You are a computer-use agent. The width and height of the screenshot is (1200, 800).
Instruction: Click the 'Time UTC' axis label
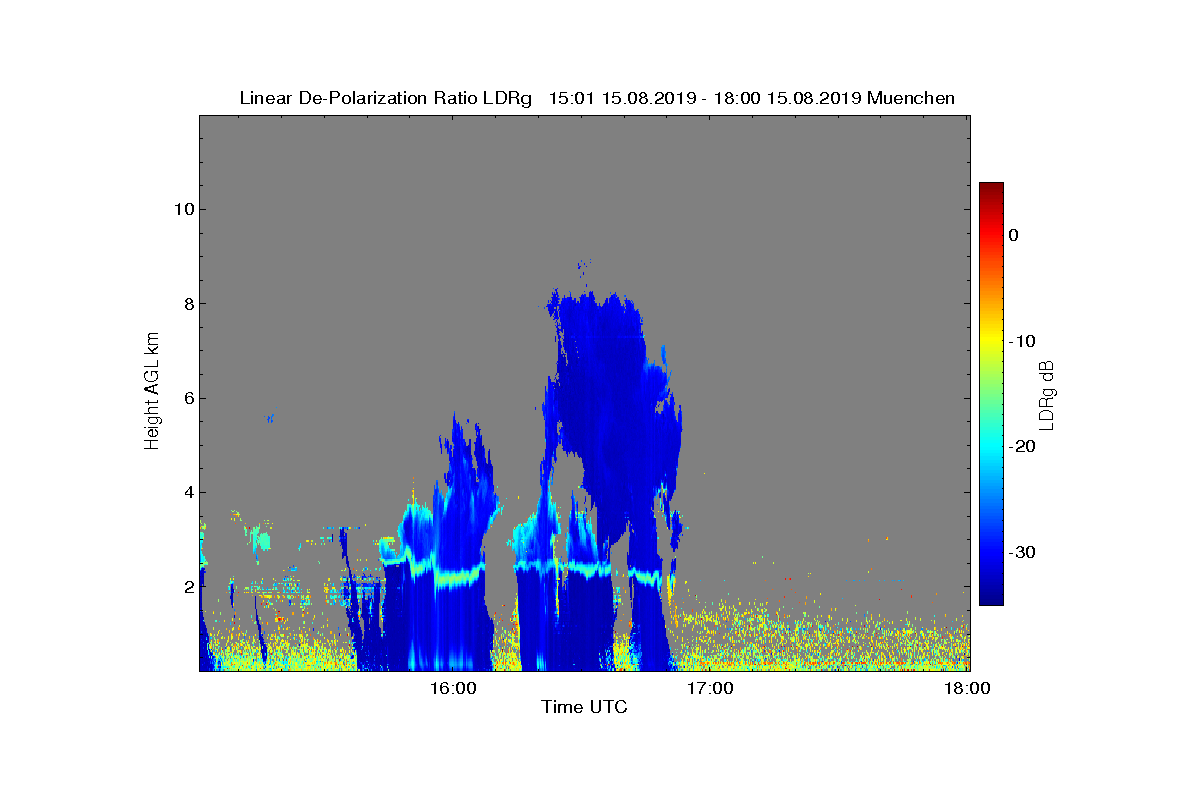click(585, 707)
